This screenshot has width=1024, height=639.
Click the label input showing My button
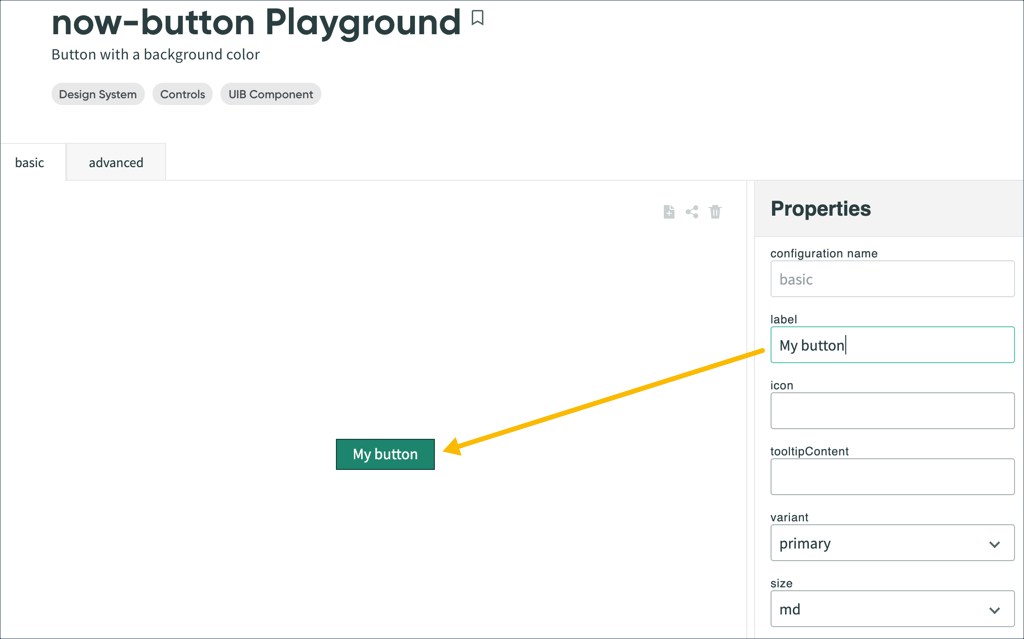[892, 345]
